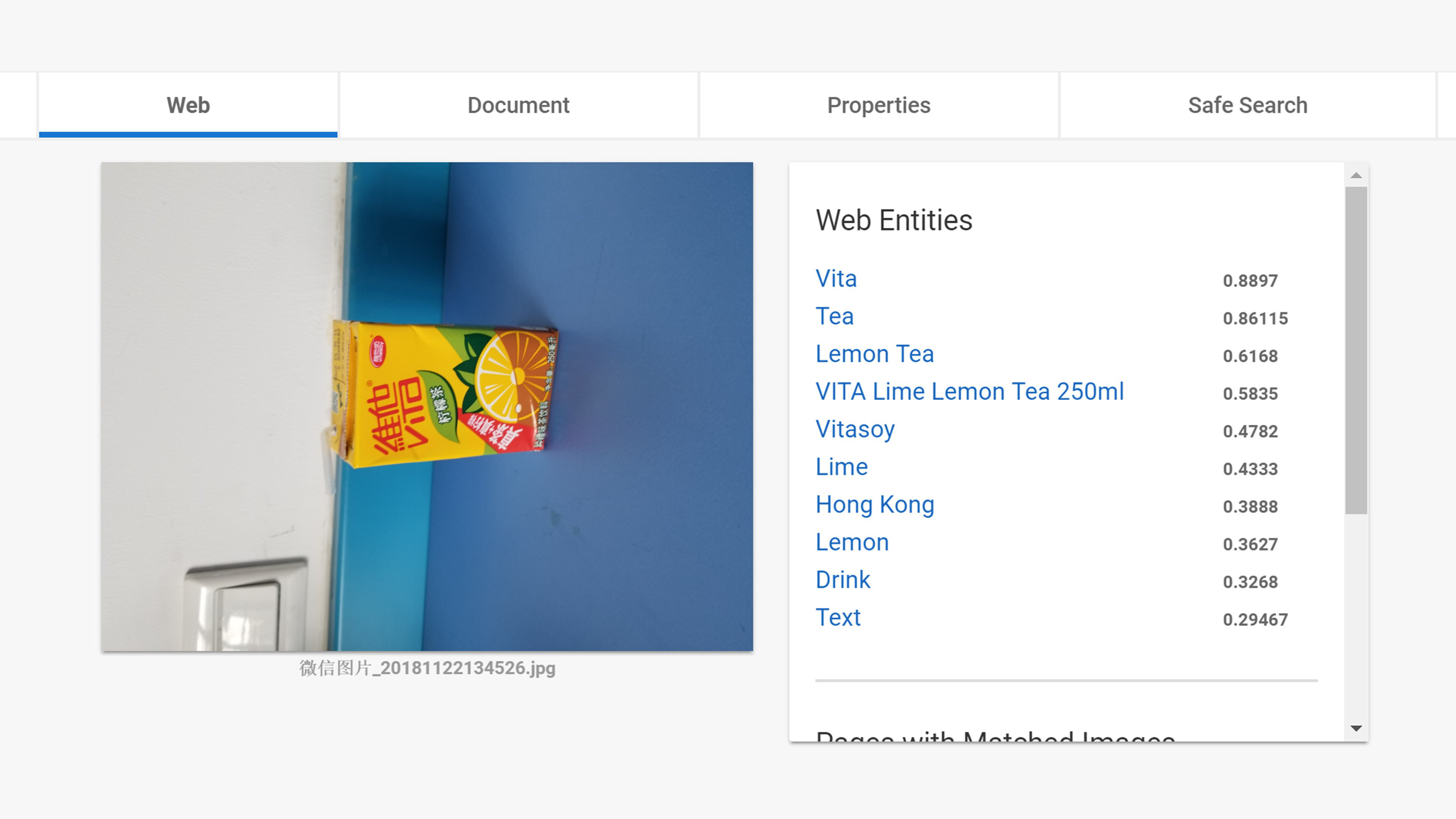The image size is (1456, 819).
Task: Switch to the Web tab
Action: click(x=188, y=105)
